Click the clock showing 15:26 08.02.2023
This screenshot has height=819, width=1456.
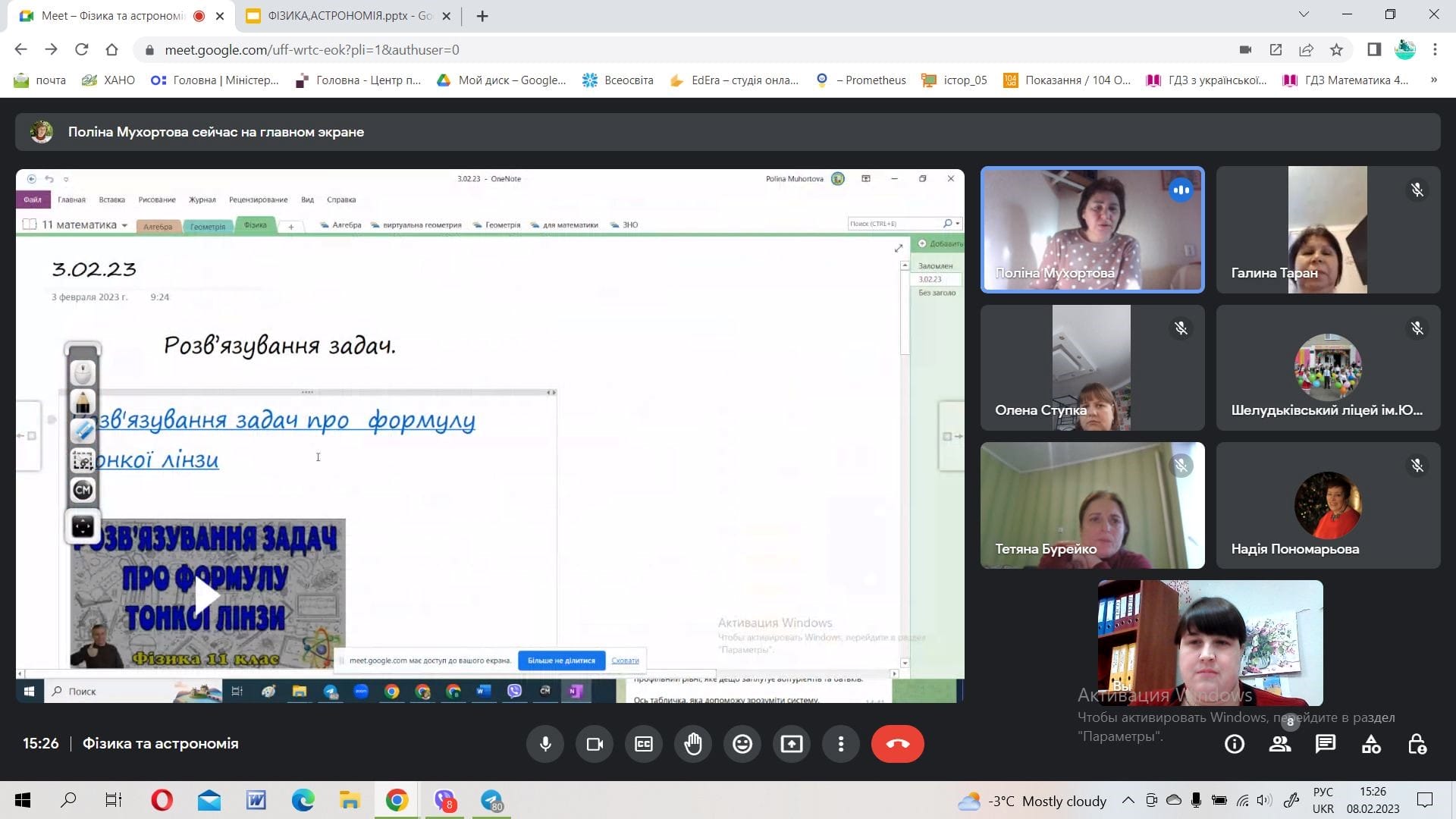(x=1373, y=800)
